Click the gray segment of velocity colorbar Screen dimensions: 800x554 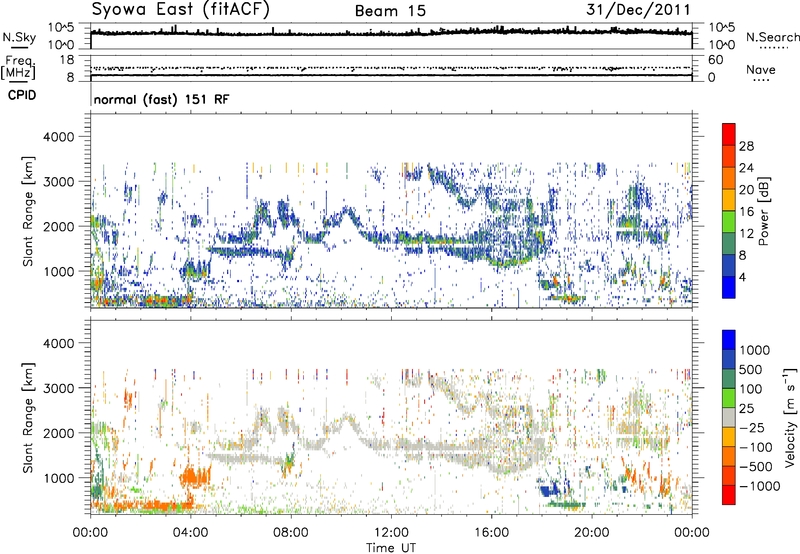click(729, 417)
